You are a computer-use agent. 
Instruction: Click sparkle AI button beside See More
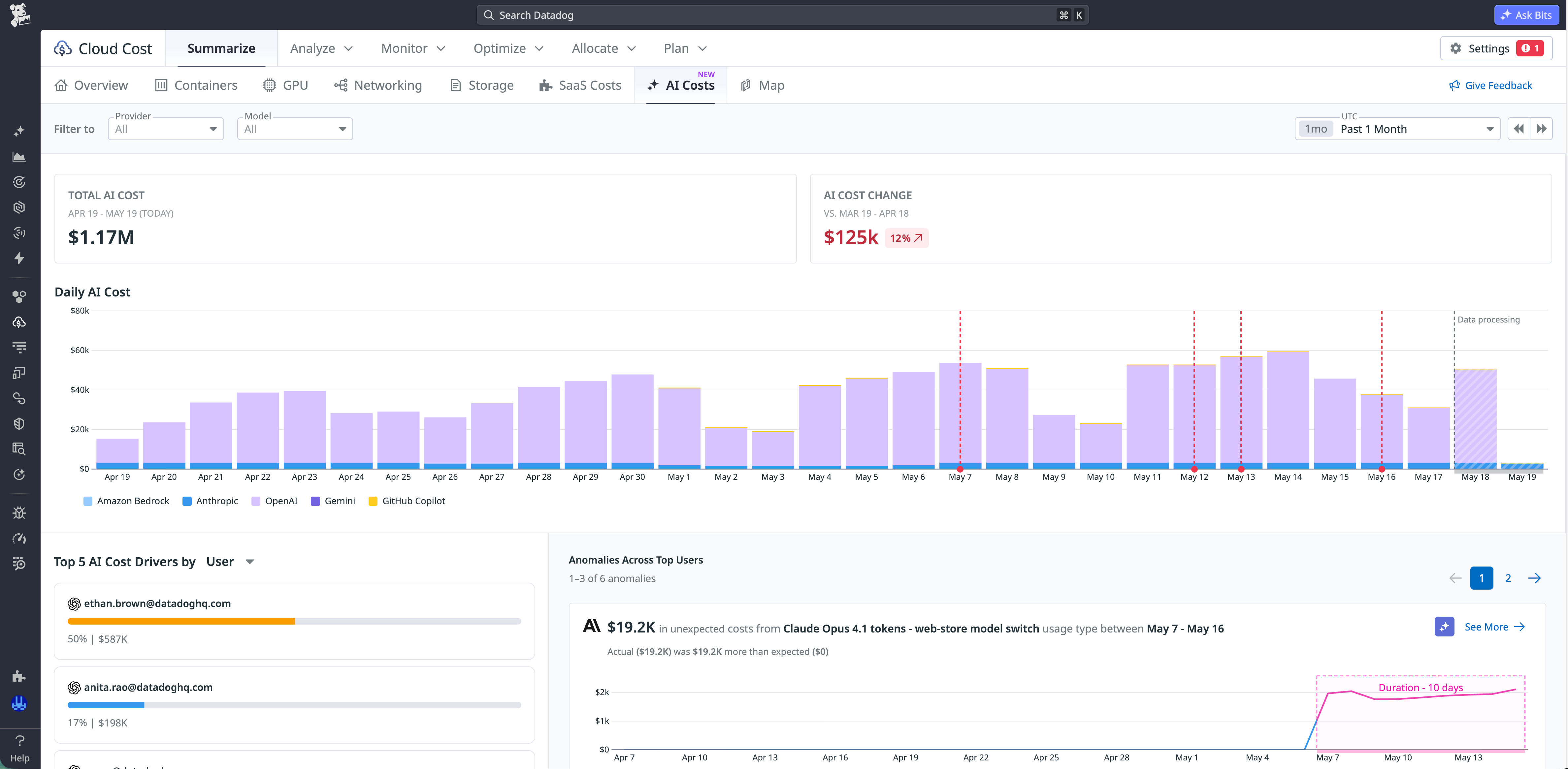click(x=1445, y=627)
